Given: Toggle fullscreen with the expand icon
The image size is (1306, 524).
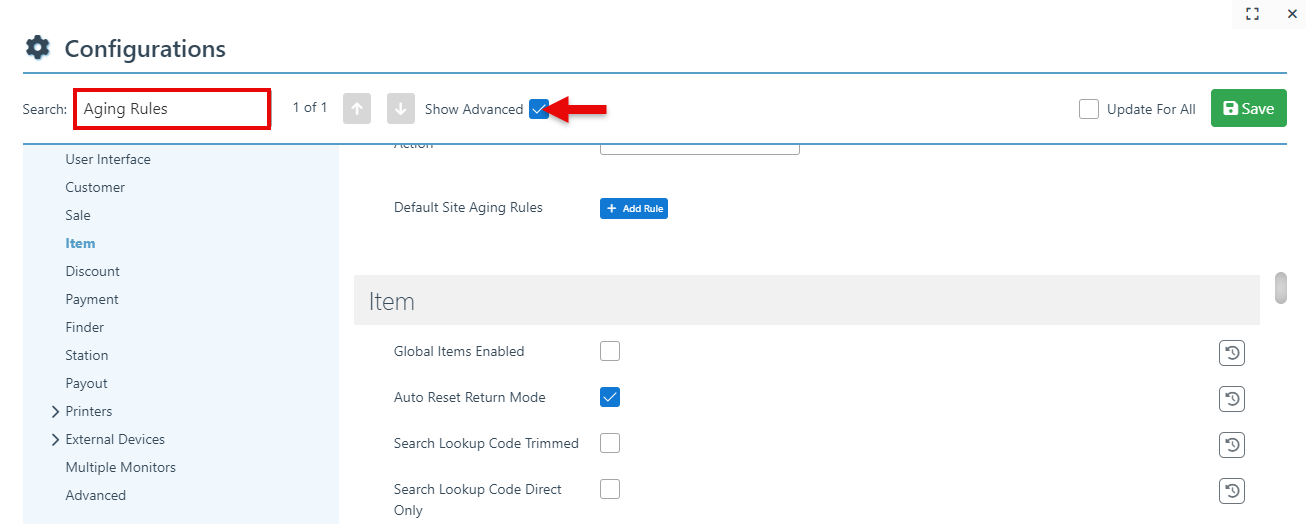Looking at the screenshot, I should 1252,14.
